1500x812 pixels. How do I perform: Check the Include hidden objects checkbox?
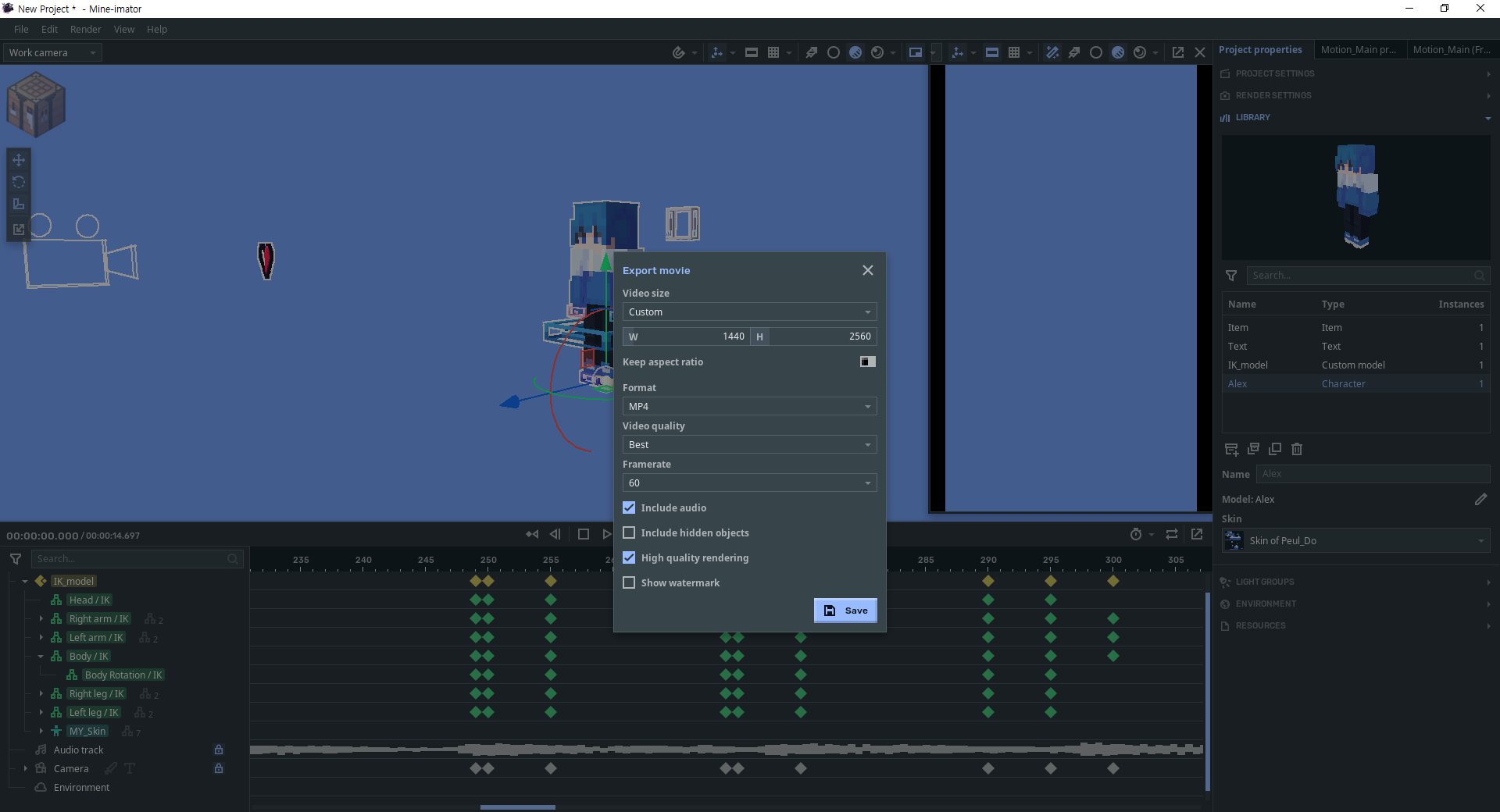629,532
